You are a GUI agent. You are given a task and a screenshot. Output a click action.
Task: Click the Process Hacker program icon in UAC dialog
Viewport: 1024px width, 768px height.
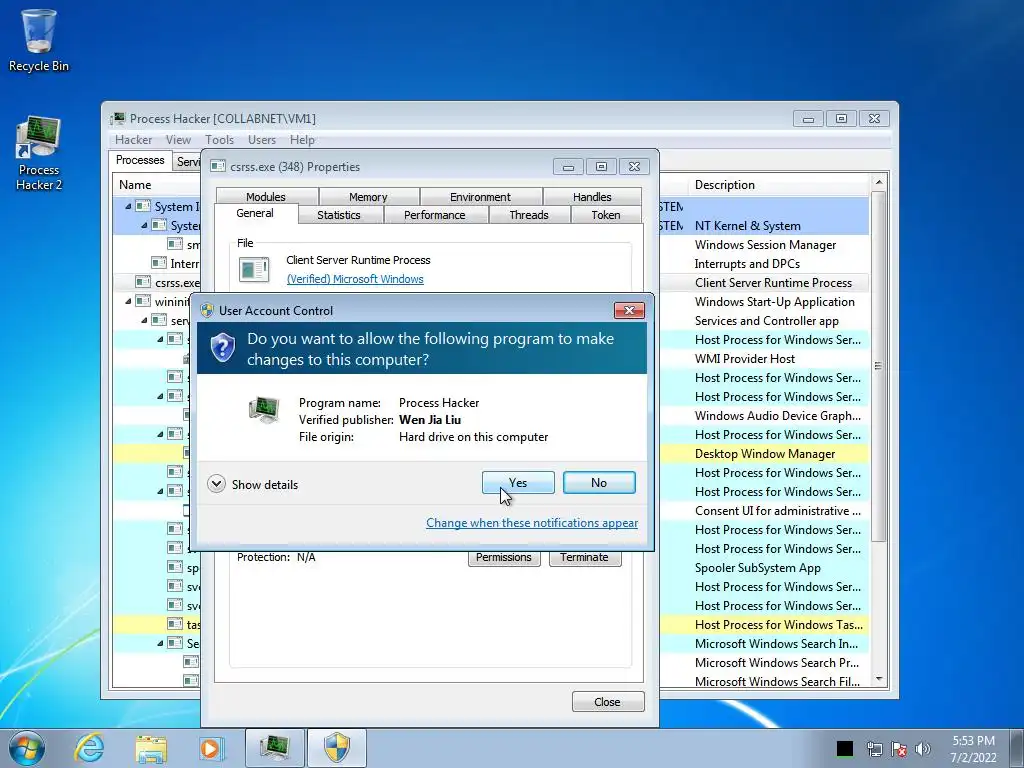tap(264, 410)
